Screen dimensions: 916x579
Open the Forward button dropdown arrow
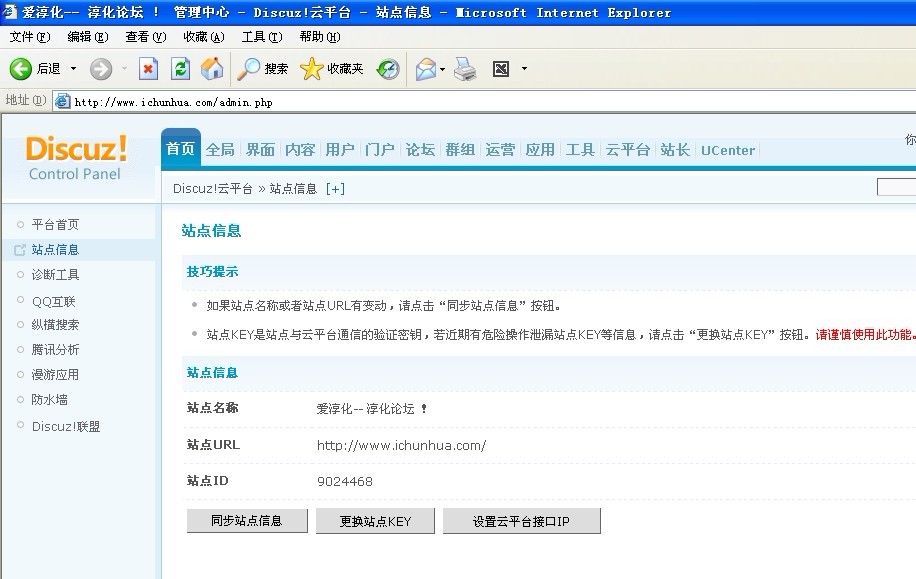tap(124, 69)
